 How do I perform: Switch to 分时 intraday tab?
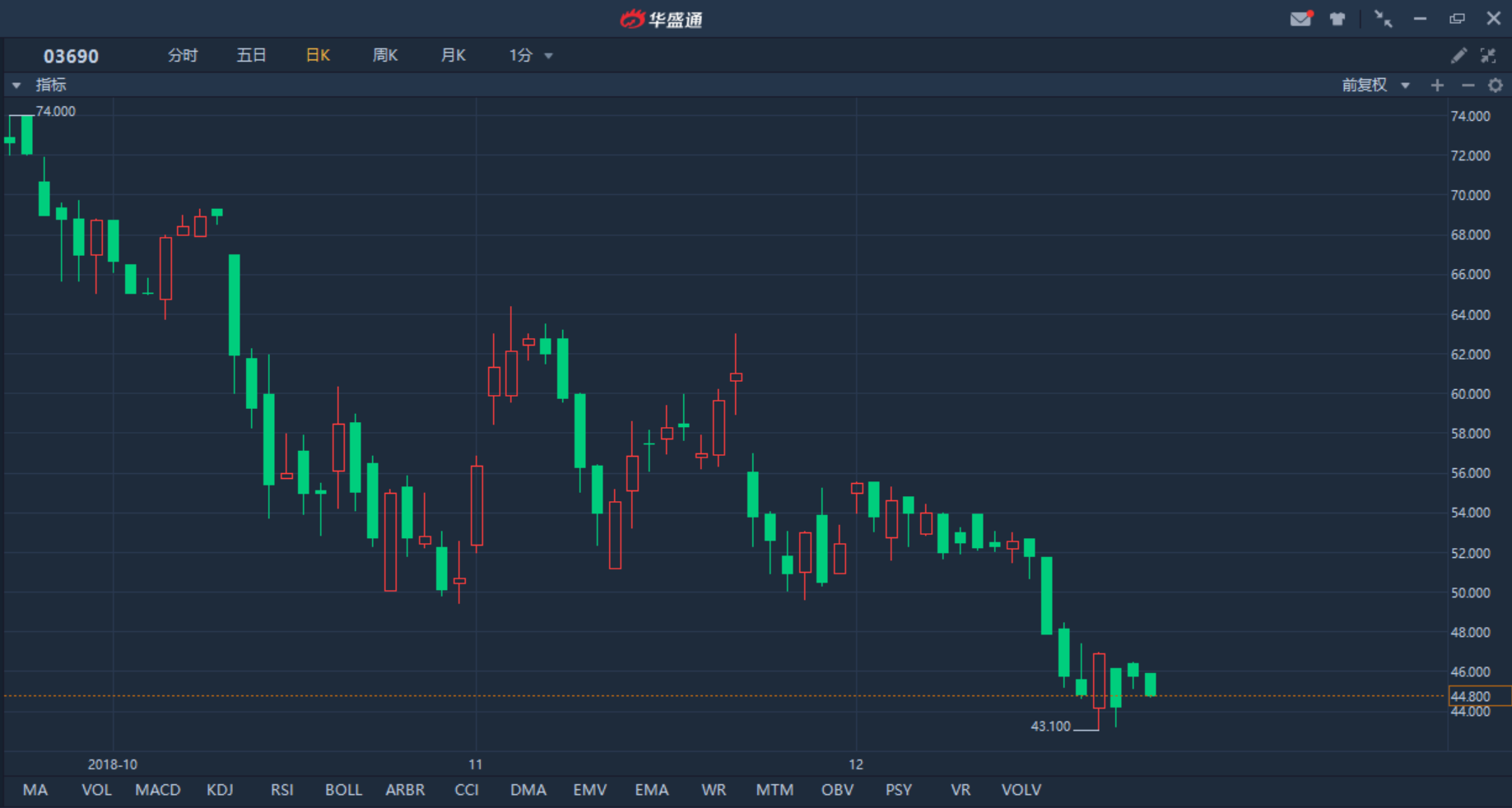tap(183, 56)
